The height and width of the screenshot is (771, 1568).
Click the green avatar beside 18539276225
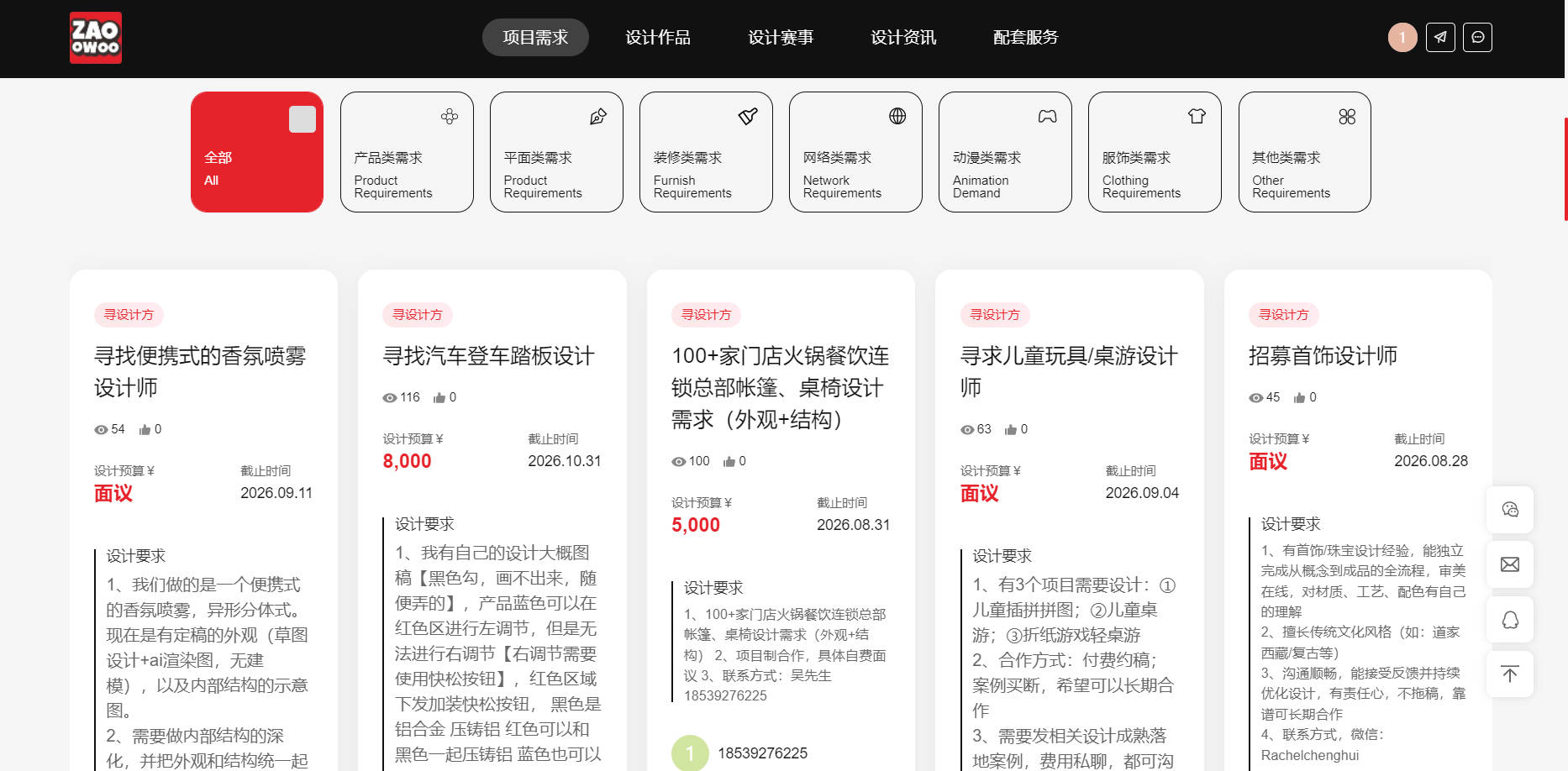tap(690, 753)
